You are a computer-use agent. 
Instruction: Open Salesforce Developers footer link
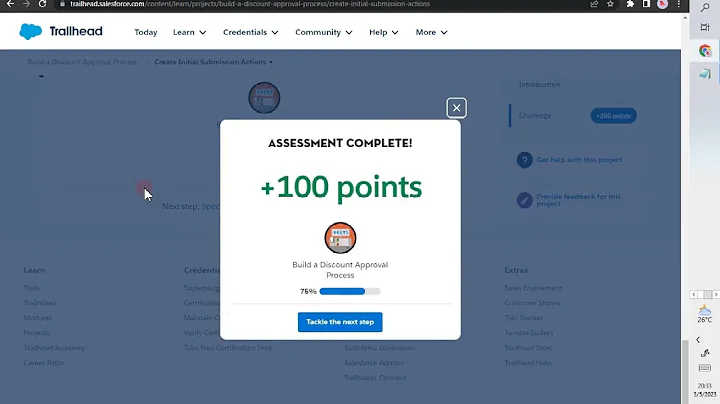[x=380, y=348]
